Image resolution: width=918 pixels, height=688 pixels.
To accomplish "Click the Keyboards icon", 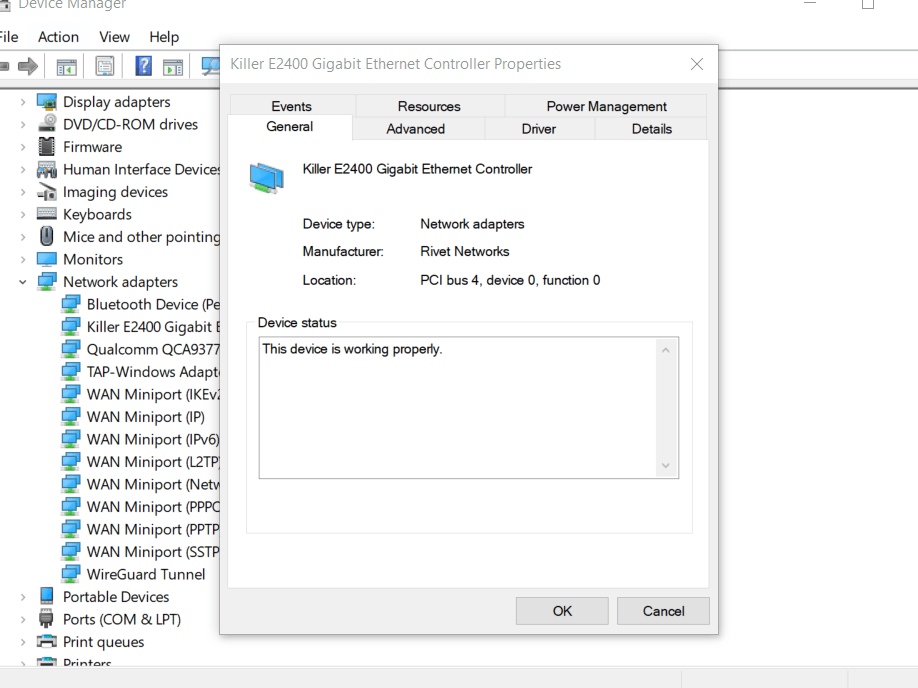I will (x=47, y=214).
